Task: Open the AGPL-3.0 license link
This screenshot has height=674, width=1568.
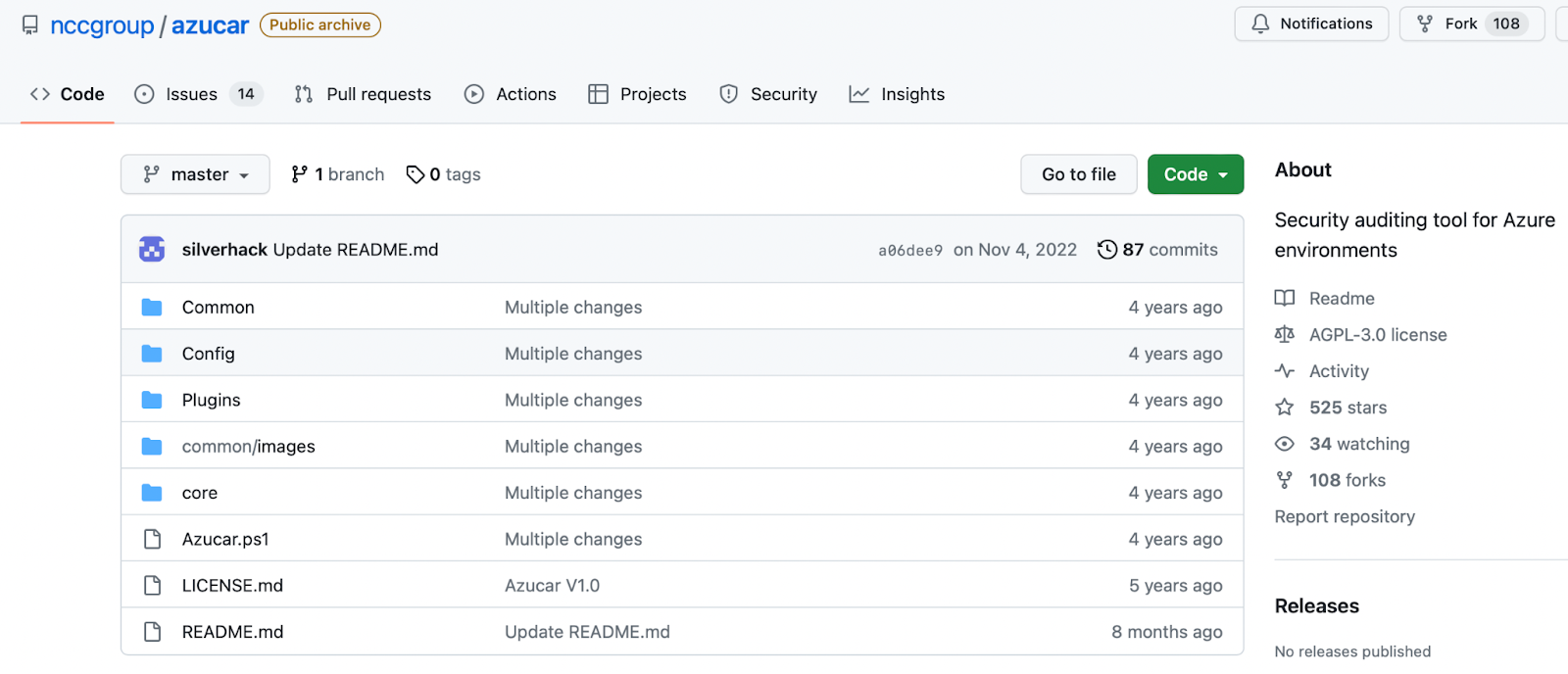Action: pos(1378,335)
